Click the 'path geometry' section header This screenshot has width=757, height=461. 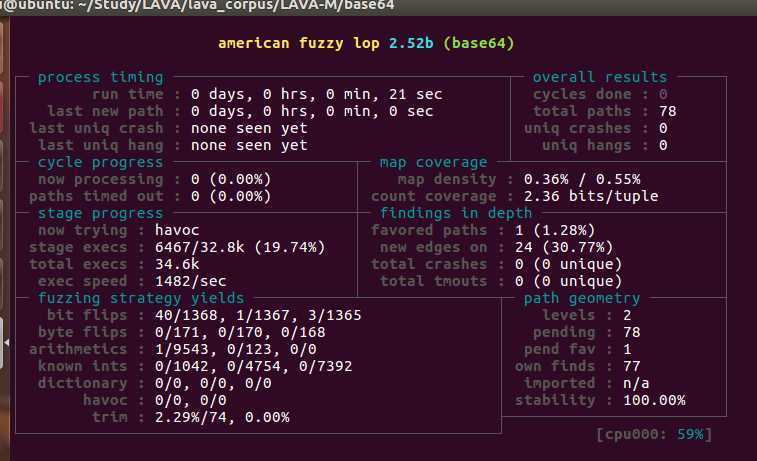click(582, 298)
